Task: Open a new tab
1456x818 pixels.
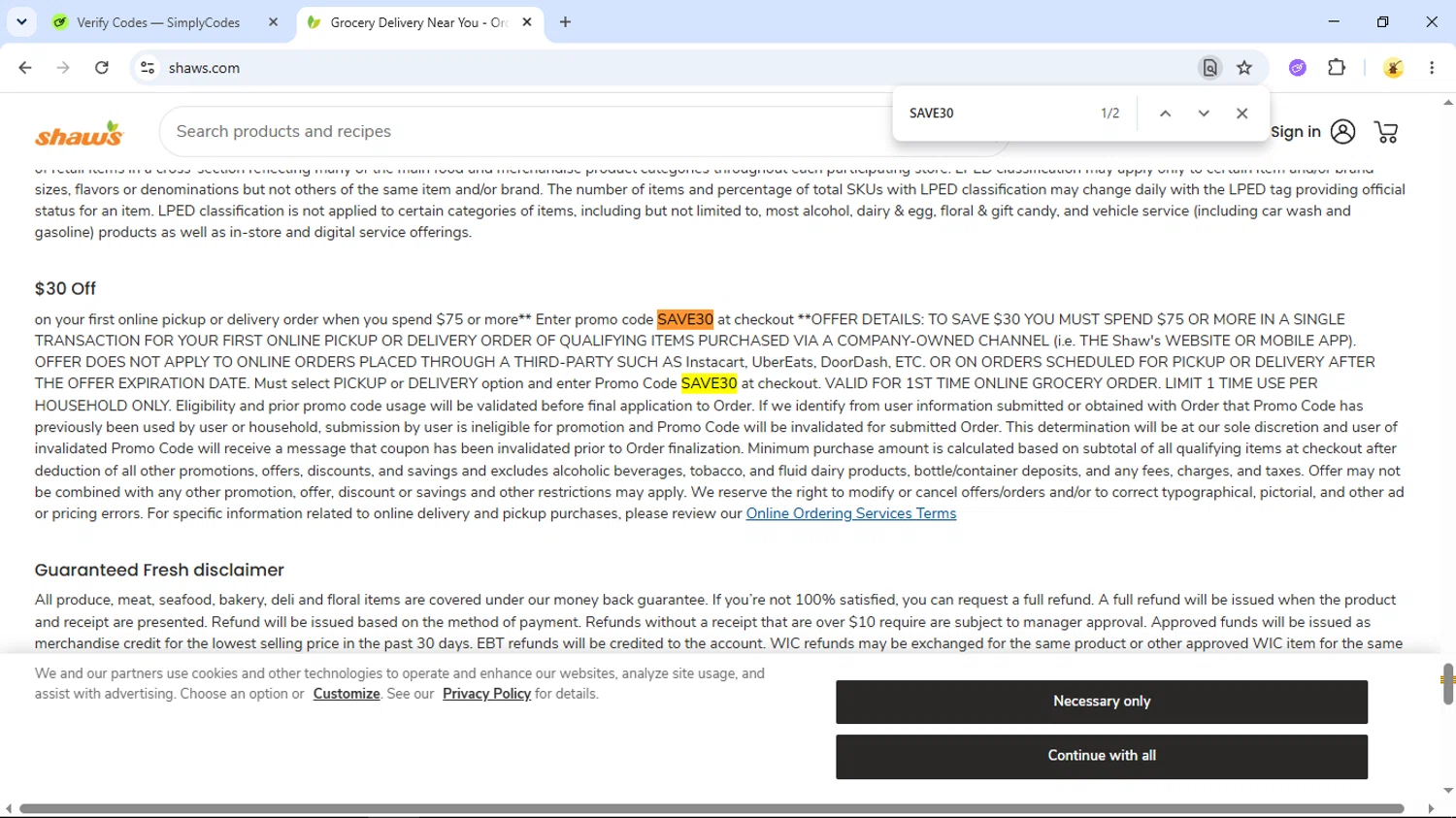Action: click(565, 22)
